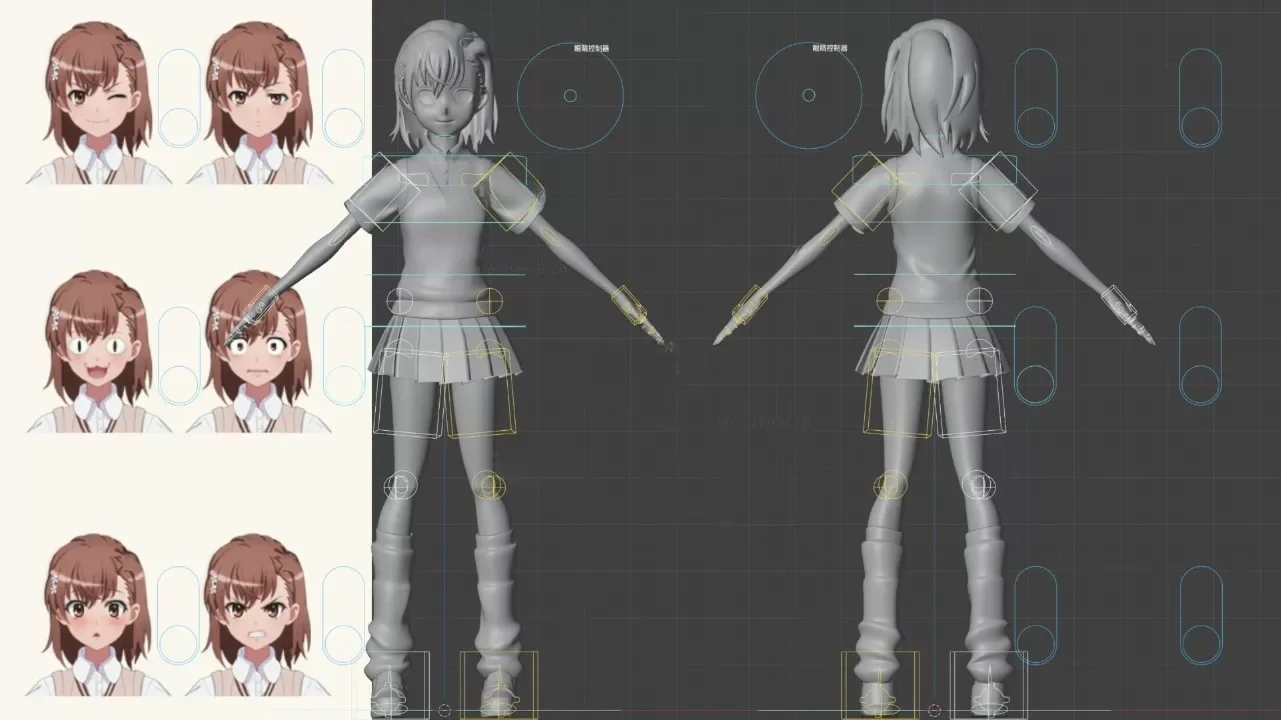Select the back-view white hip circle control
The width and height of the screenshot is (1281, 720).
coord(982,300)
